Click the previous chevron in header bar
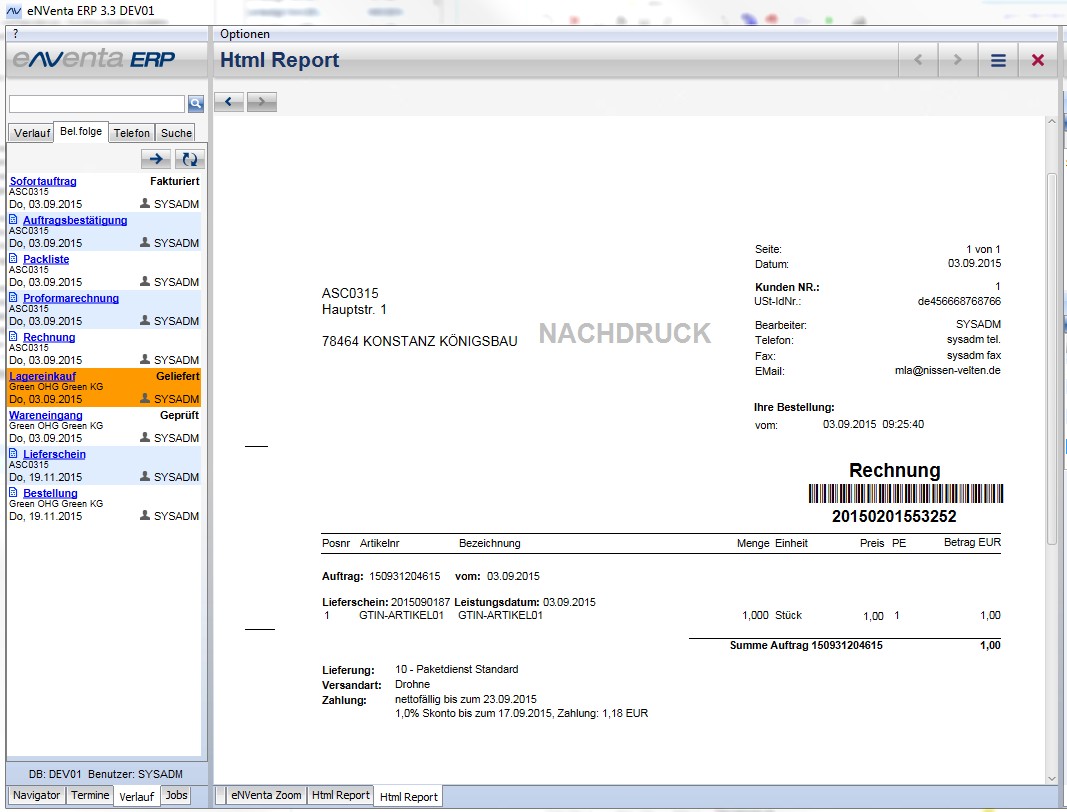 [918, 60]
